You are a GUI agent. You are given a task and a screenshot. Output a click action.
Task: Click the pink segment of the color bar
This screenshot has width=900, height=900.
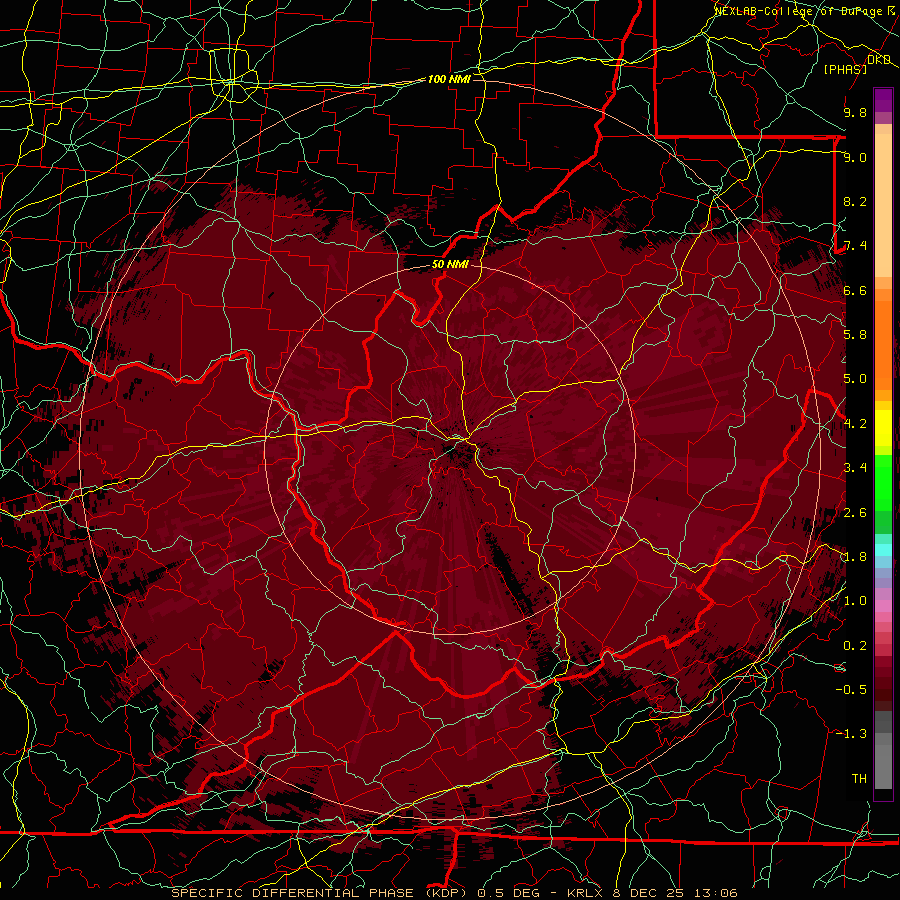(883, 606)
